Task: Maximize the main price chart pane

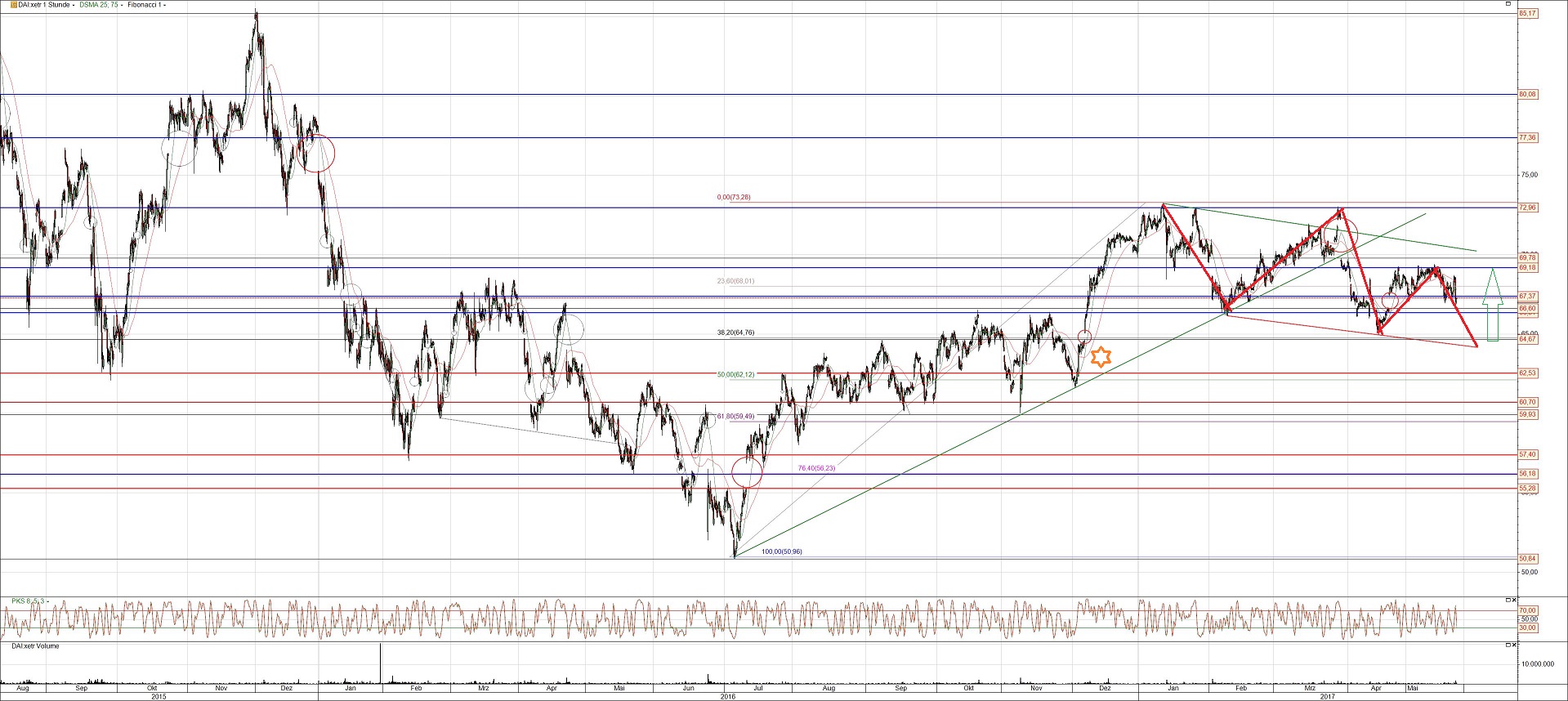Action: coord(1508,4)
